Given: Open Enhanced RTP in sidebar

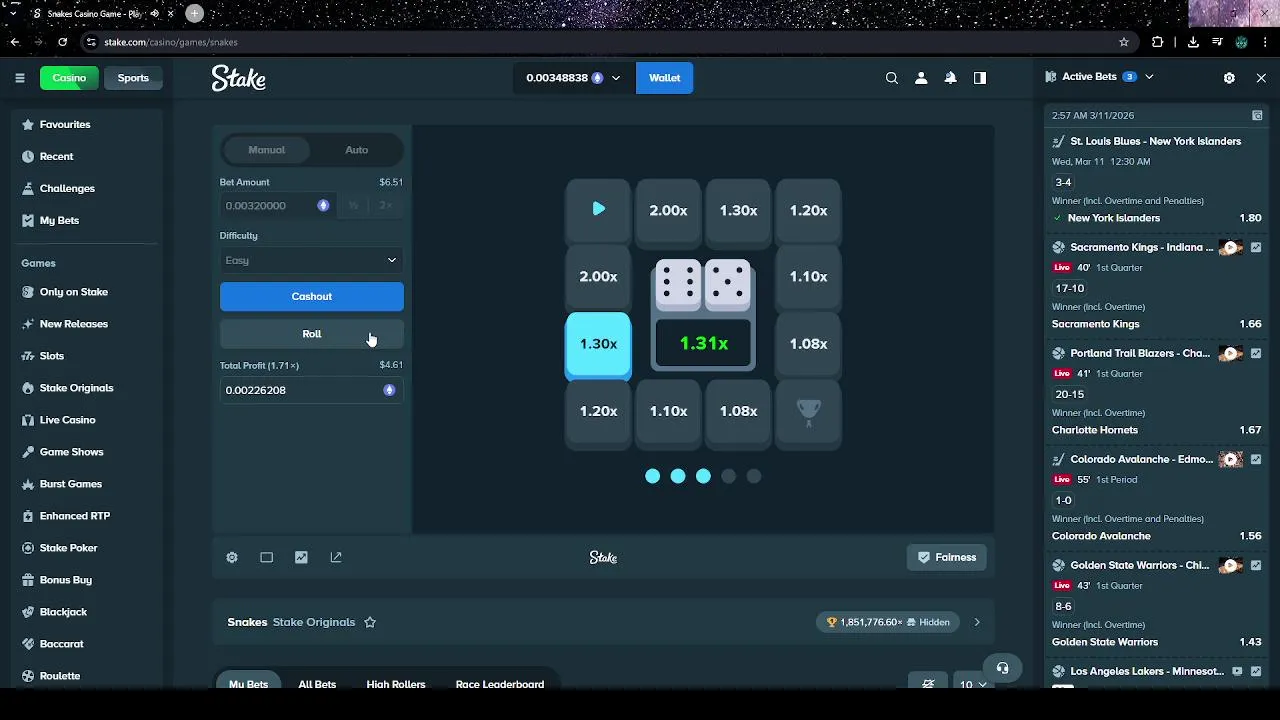Looking at the screenshot, I should tap(75, 516).
